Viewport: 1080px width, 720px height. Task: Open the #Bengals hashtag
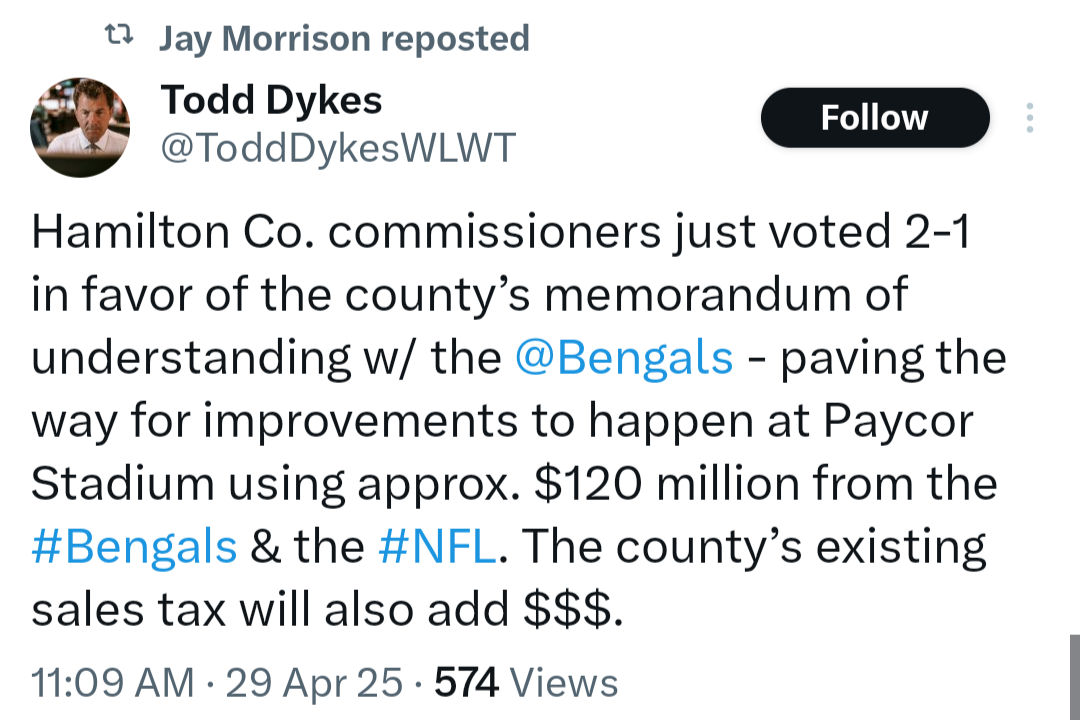click(x=134, y=547)
